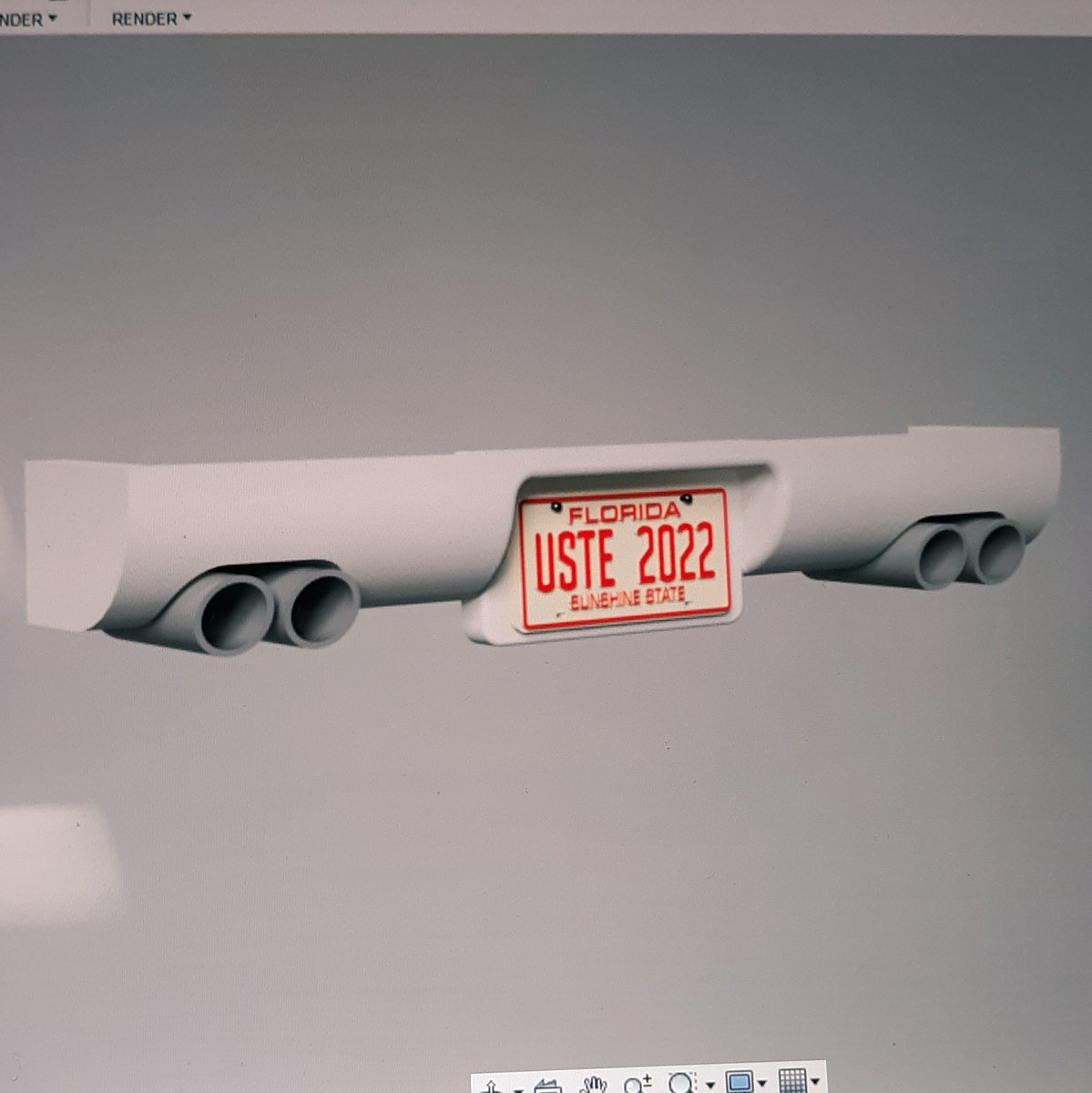The height and width of the screenshot is (1093, 1092).
Task: Select the Orbit navigation tool
Action: [492, 1087]
